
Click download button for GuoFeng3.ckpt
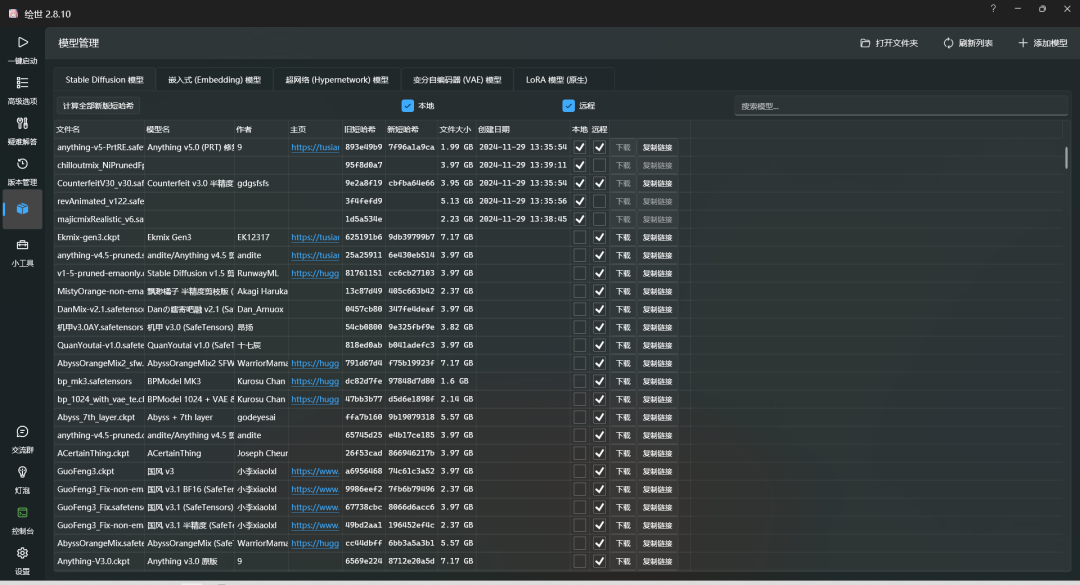coord(623,471)
